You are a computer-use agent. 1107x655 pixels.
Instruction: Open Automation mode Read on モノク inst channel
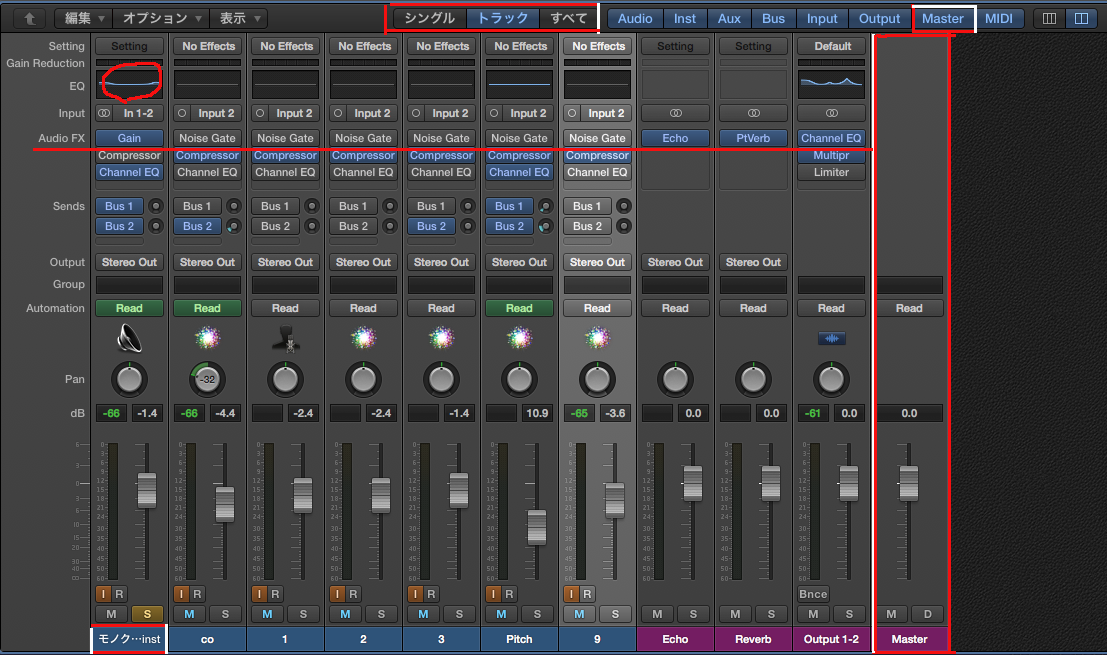tap(129, 308)
